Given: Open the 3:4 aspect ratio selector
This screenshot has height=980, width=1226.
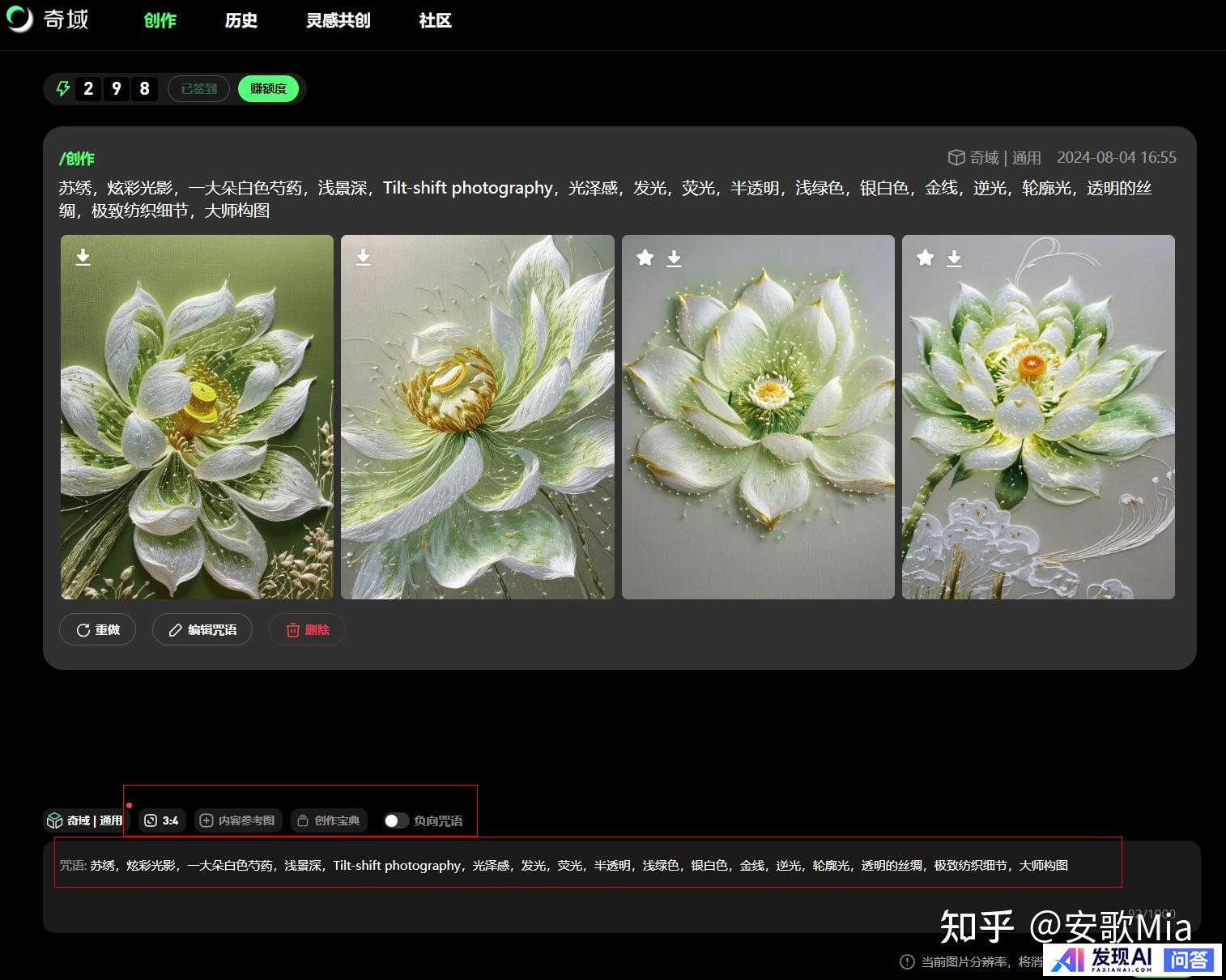Looking at the screenshot, I should (x=162, y=820).
